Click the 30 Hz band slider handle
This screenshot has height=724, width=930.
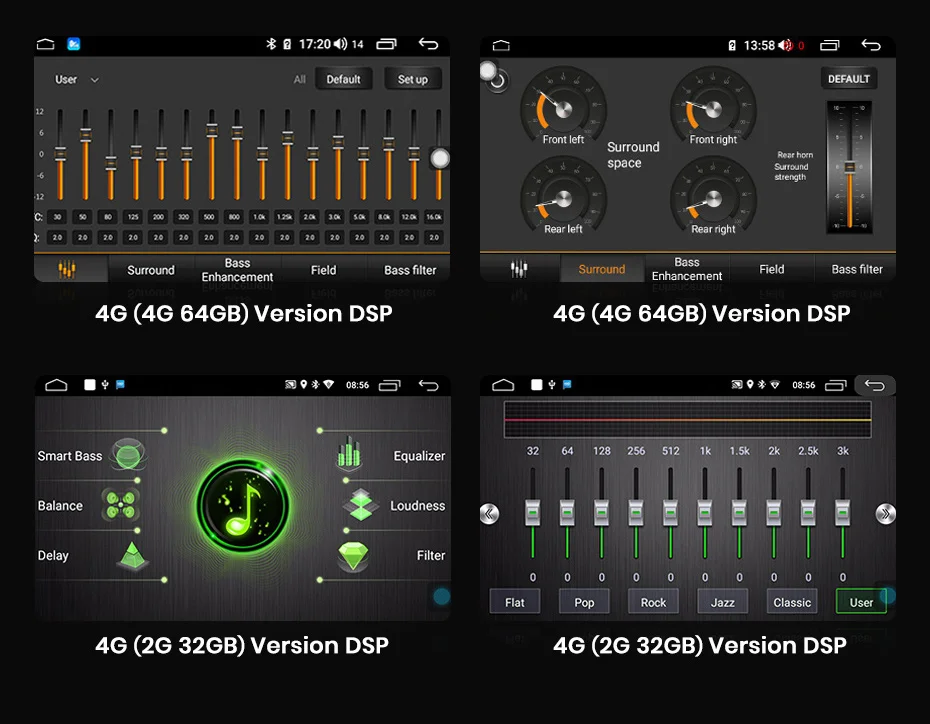tap(60, 154)
